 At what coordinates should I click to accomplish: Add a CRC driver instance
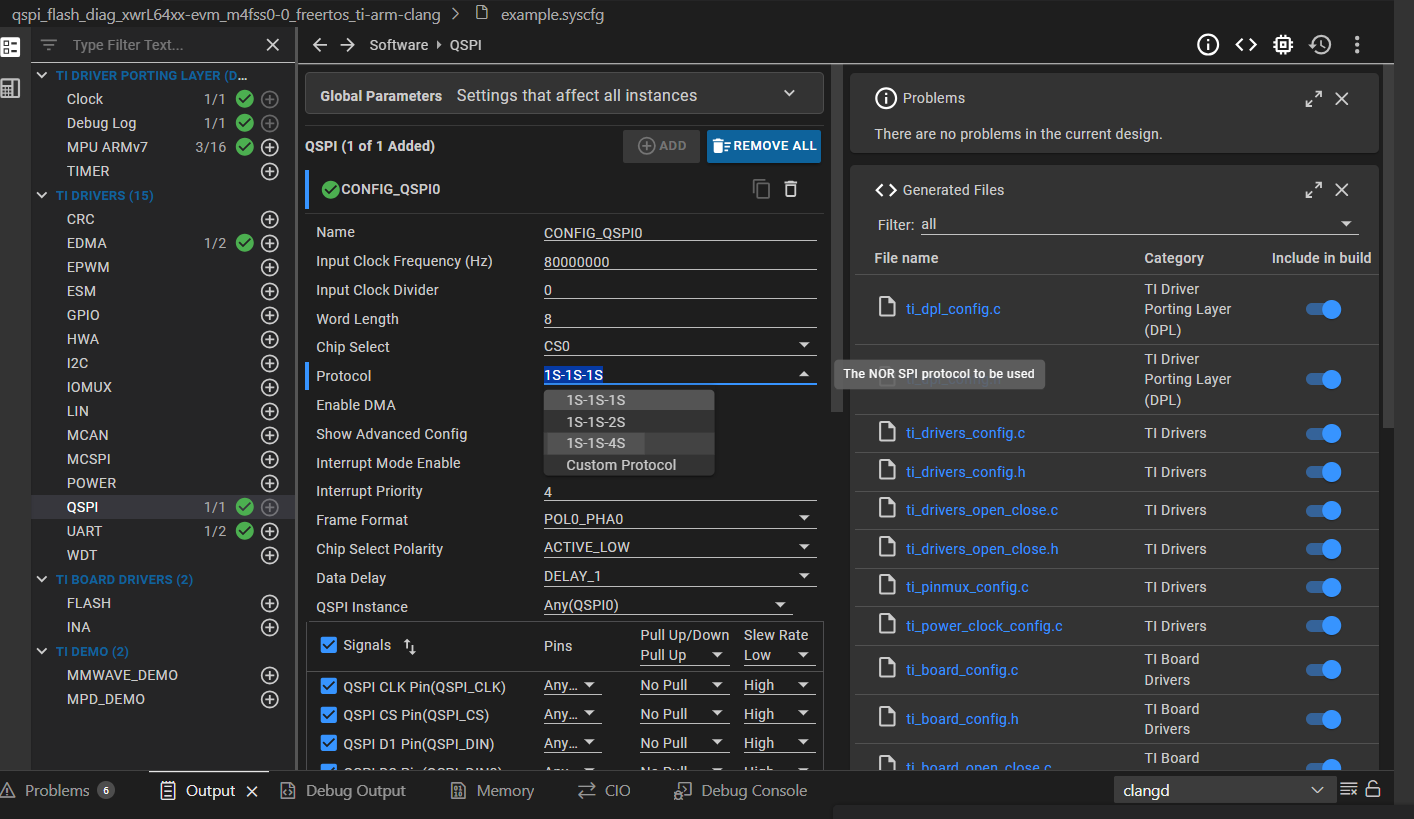269,219
